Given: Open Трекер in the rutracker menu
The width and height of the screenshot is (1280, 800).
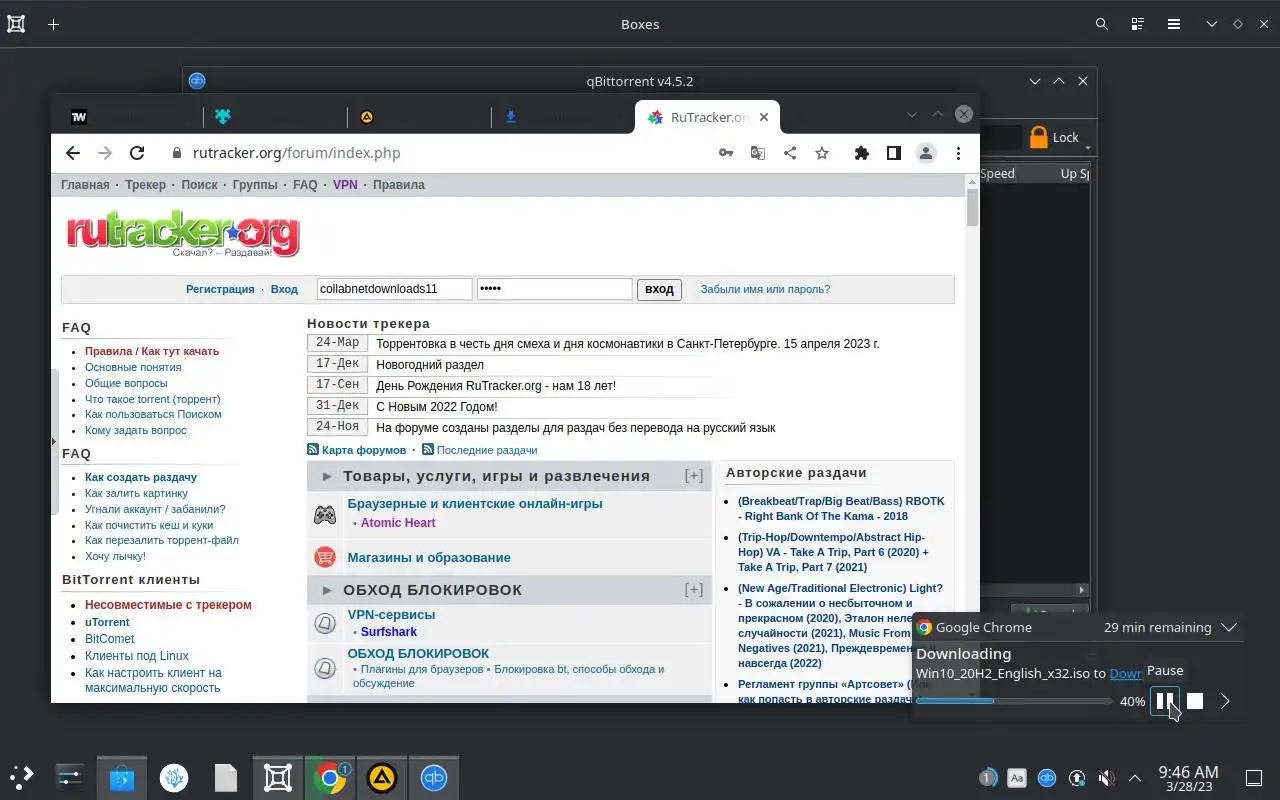Looking at the screenshot, I should (x=146, y=185).
